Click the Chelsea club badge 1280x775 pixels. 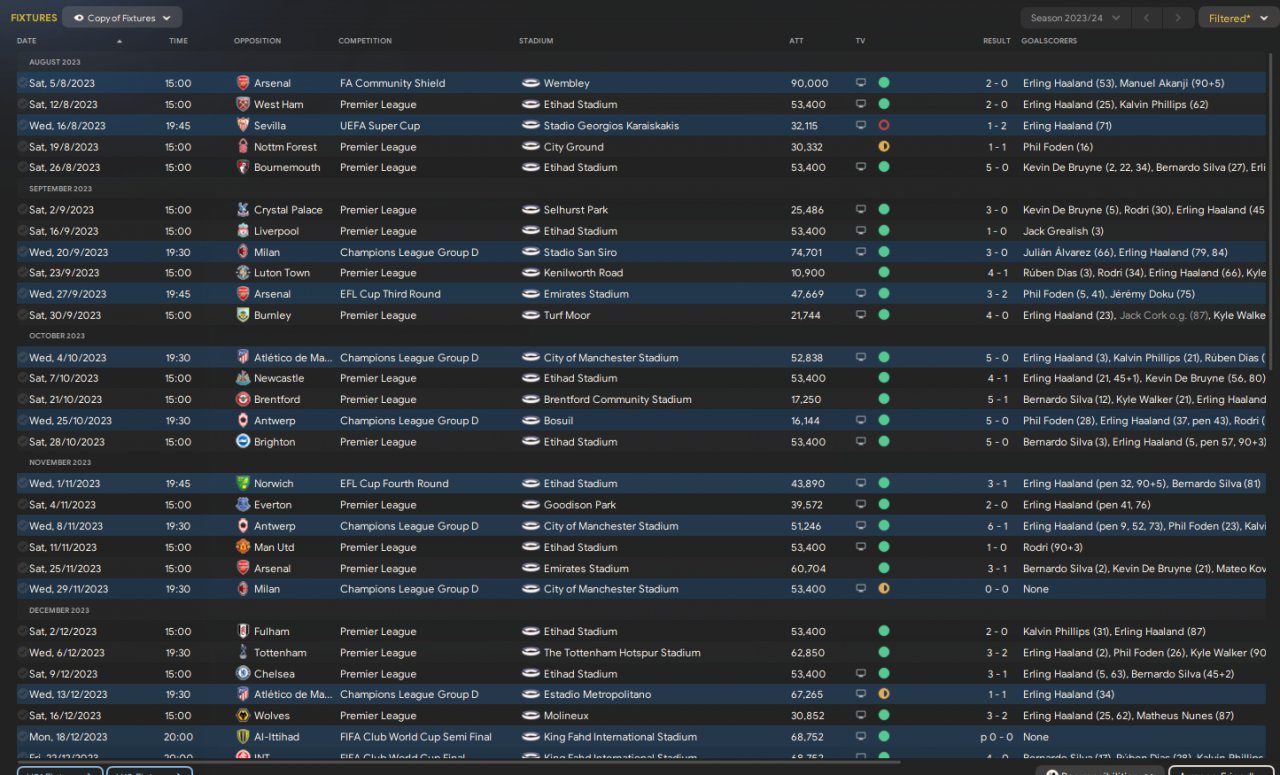tap(243, 673)
